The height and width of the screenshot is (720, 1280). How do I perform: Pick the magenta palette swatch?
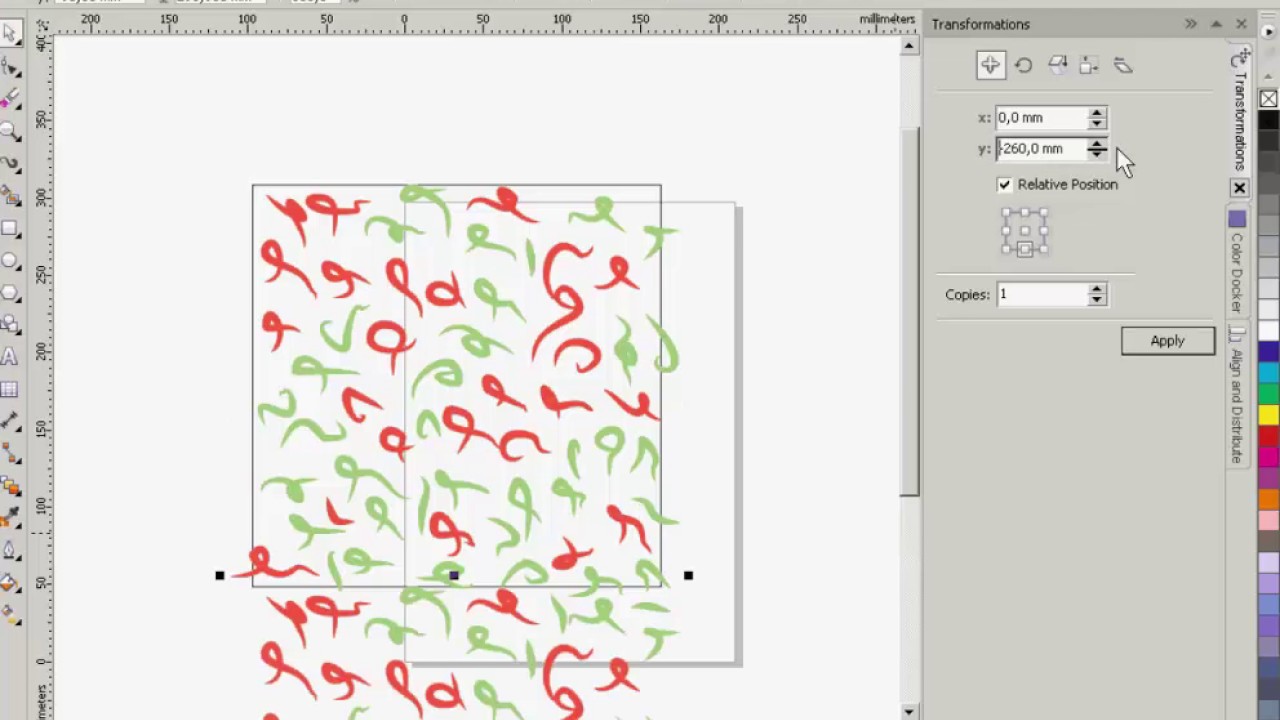[x=1269, y=456]
